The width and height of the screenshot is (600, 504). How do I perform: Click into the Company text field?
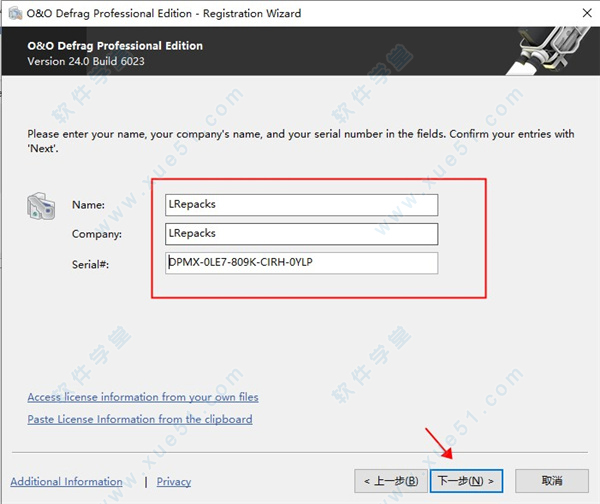coord(302,234)
